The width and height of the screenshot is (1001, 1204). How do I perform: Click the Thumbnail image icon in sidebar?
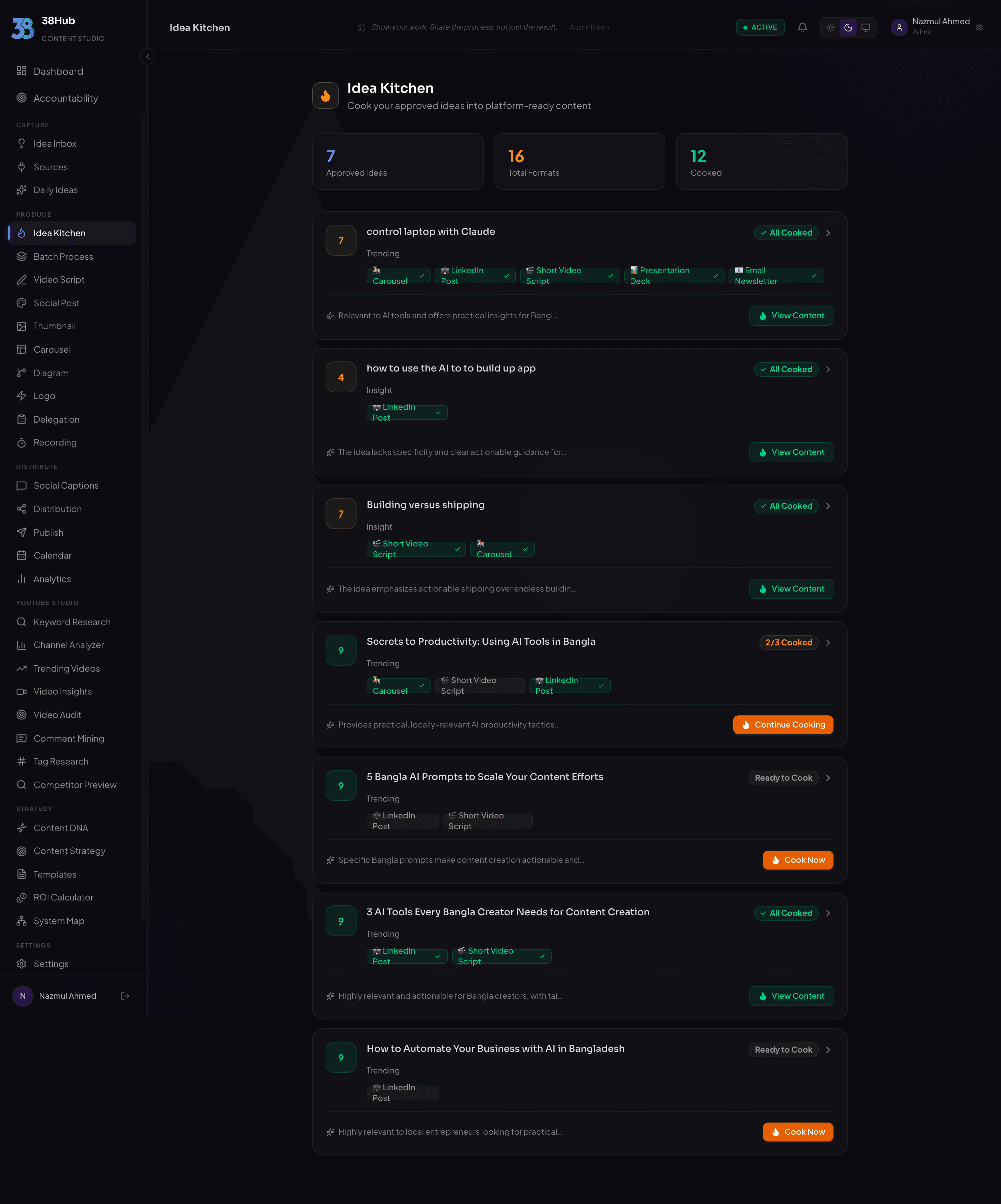click(x=22, y=326)
